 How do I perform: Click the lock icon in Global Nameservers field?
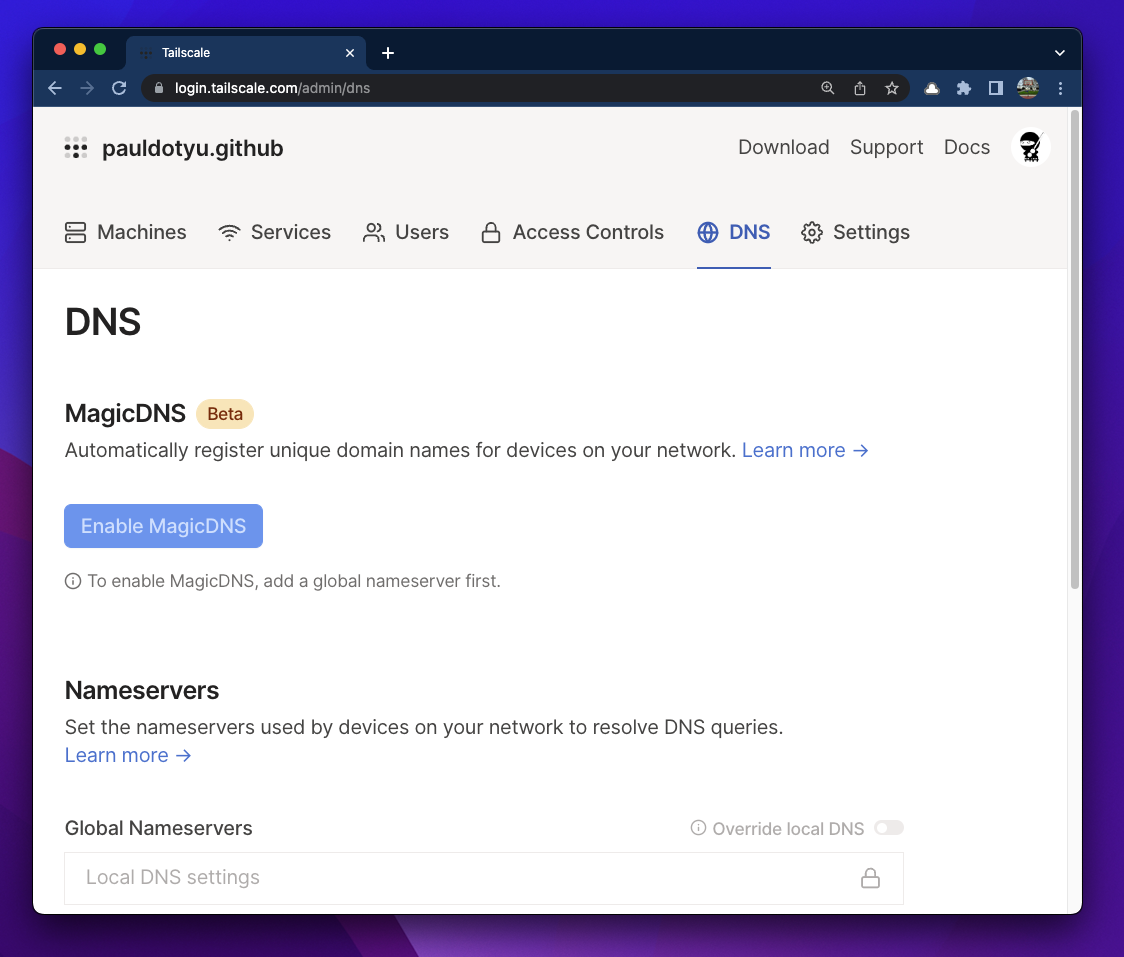pos(870,878)
